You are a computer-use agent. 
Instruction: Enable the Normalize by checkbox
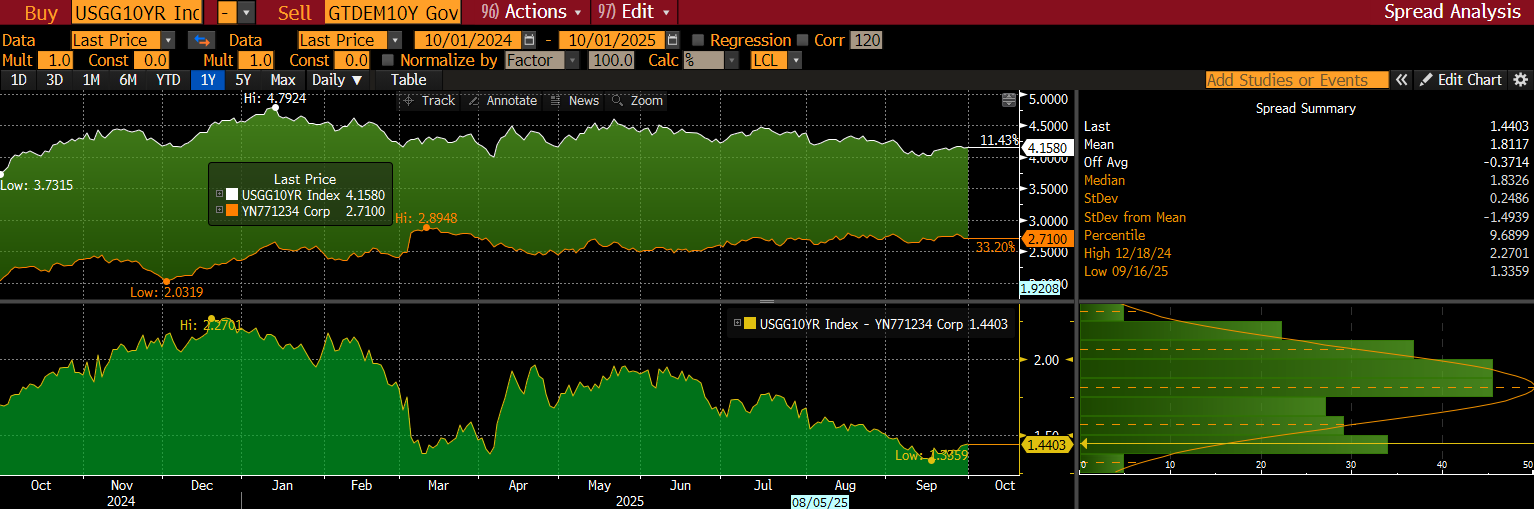pos(388,60)
